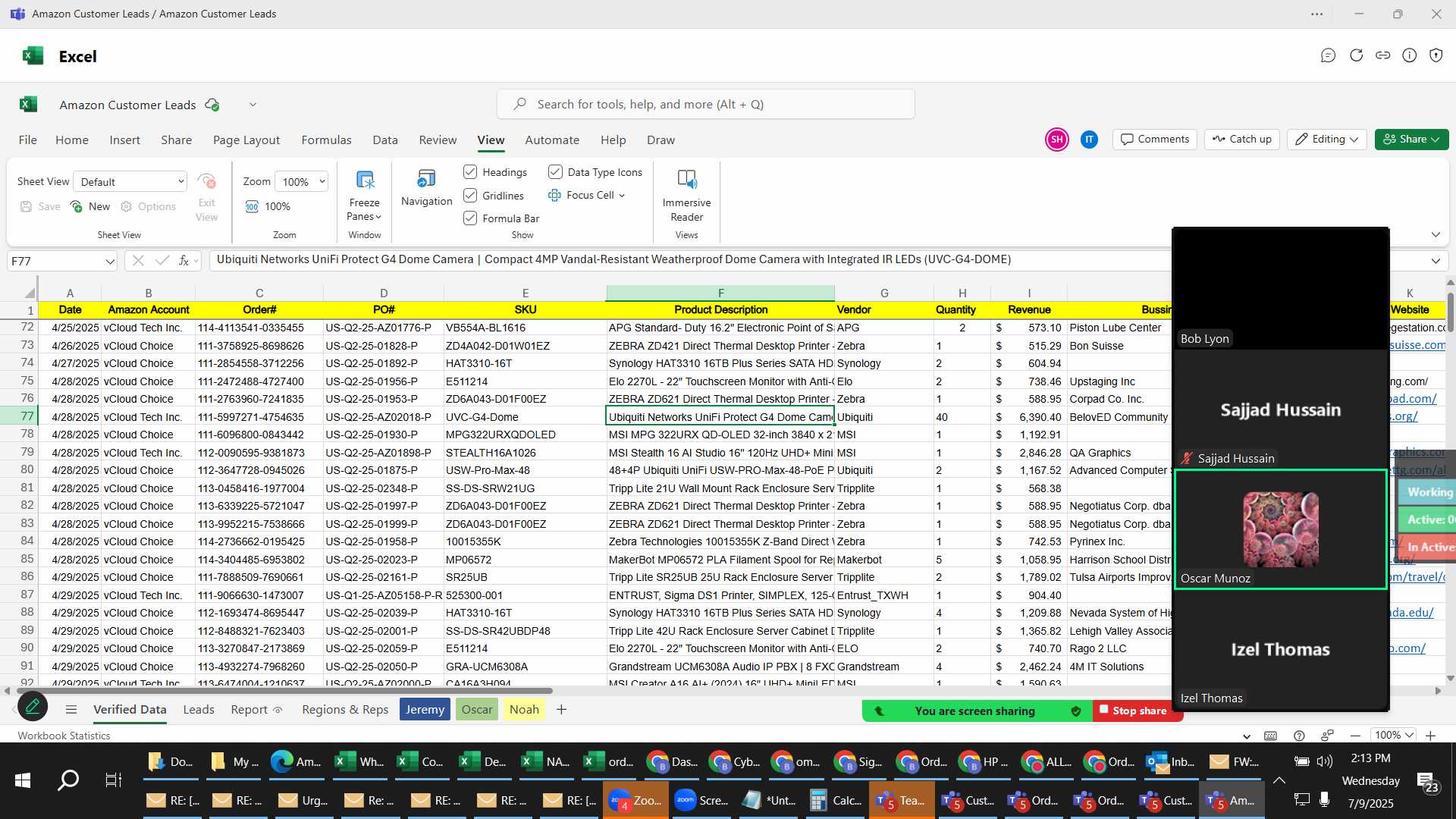1456x819 pixels.
Task: Zoom out with status bar minus
Action: 1355,736
